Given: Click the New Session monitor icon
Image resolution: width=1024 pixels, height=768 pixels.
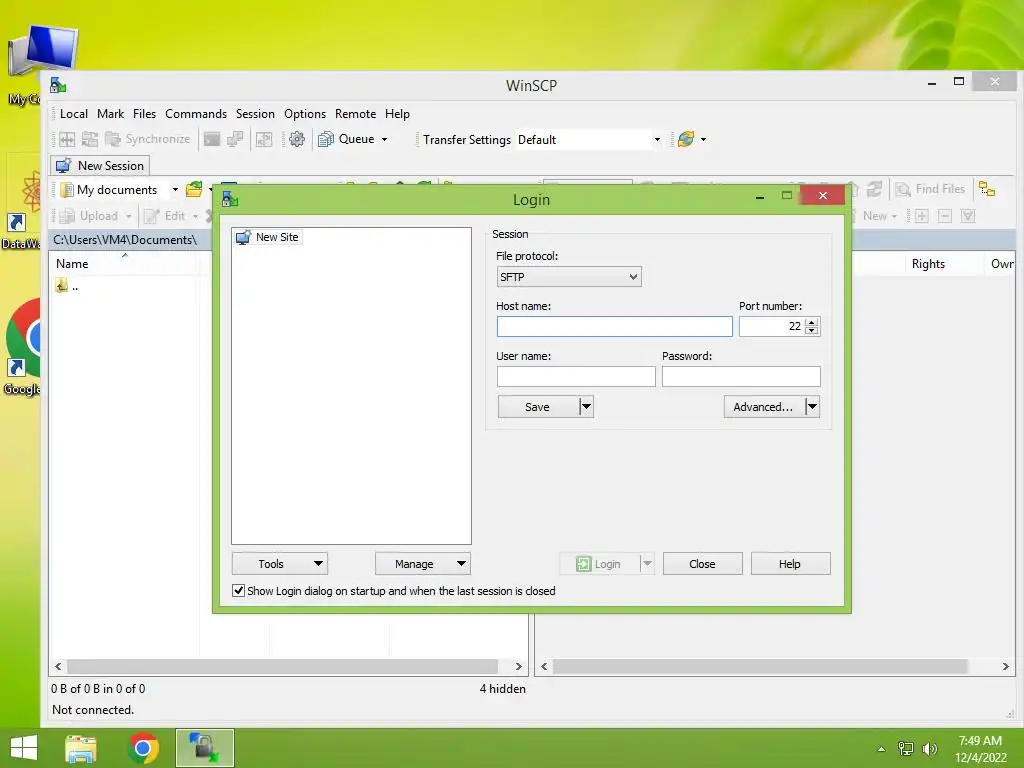Looking at the screenshot, I should (63, 166).
